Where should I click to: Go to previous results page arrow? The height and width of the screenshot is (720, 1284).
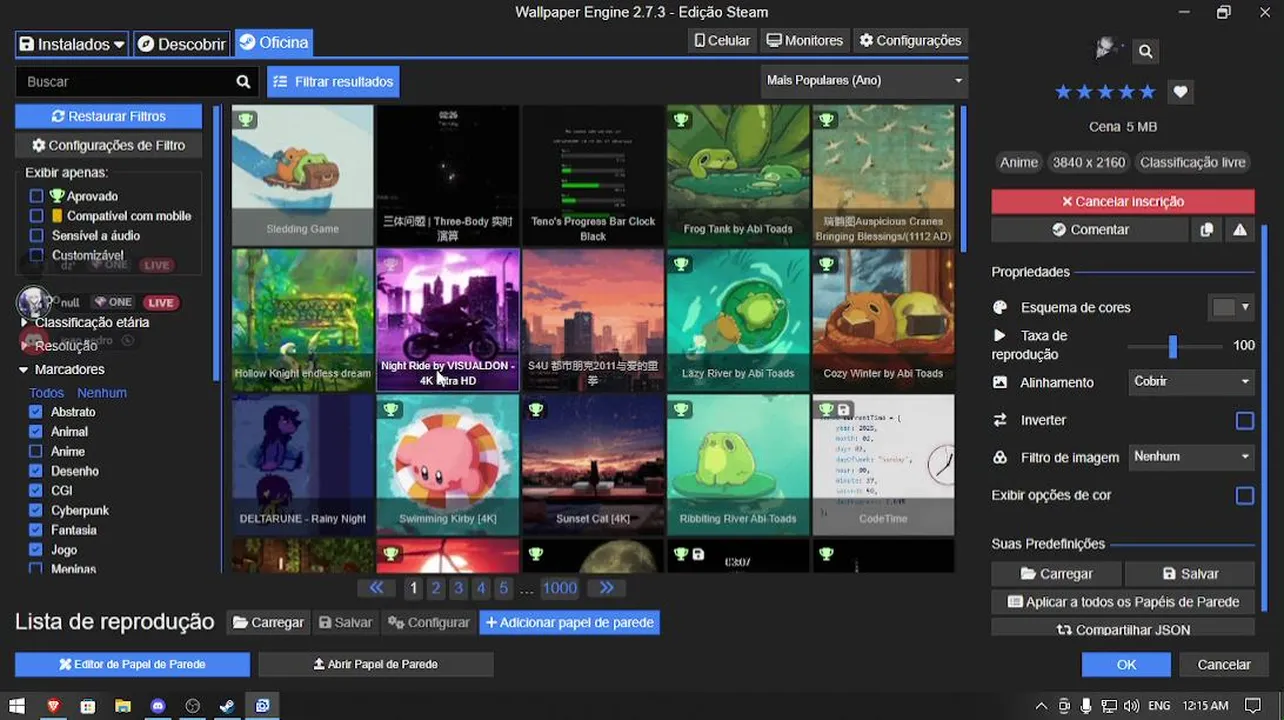377,588
